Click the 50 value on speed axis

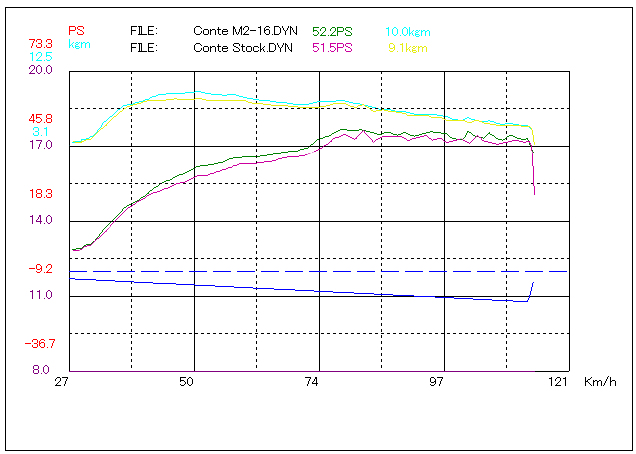(x=187, y=383)
